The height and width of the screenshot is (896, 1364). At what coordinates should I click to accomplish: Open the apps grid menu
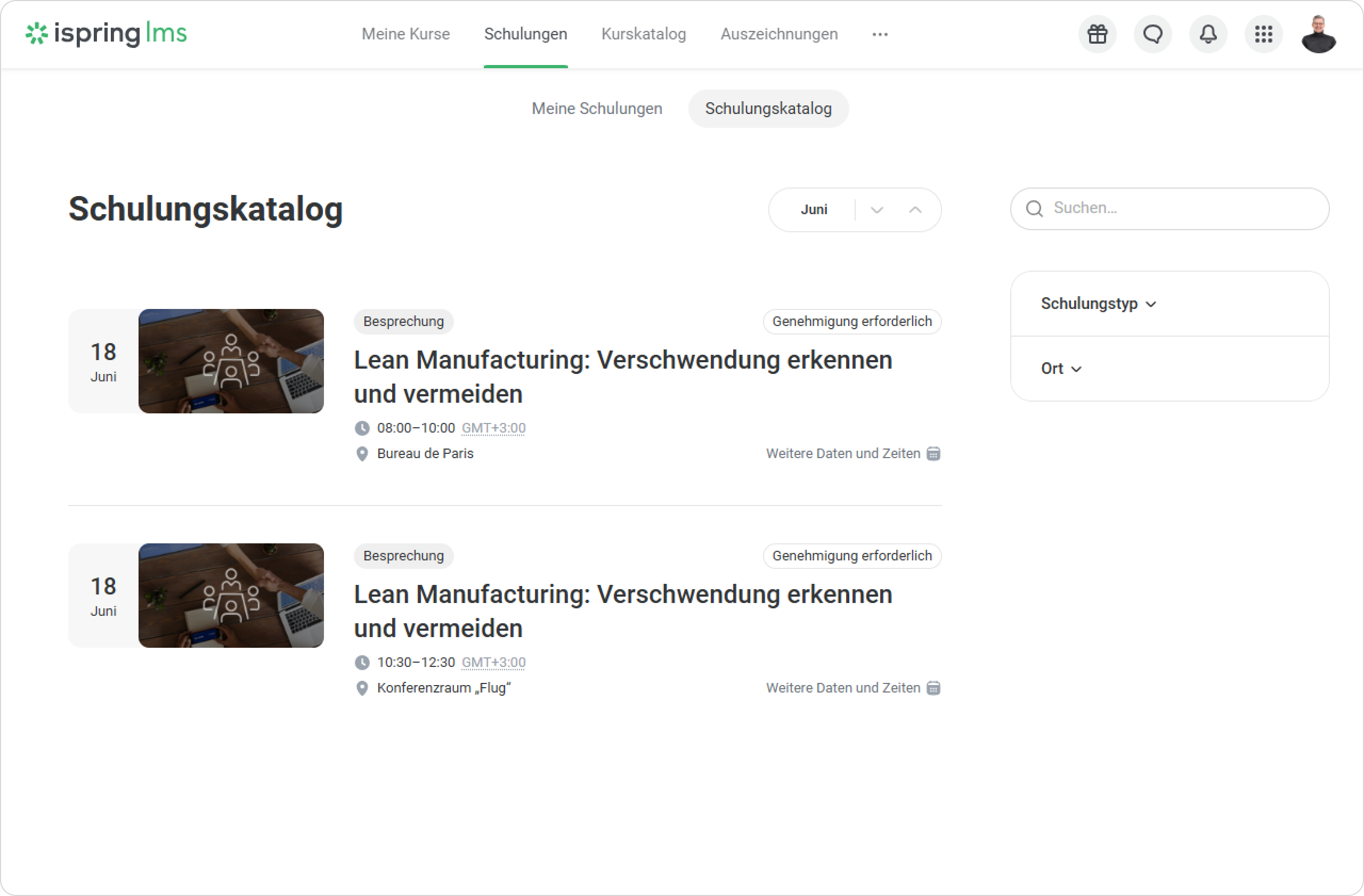(x=1264, y=35)
